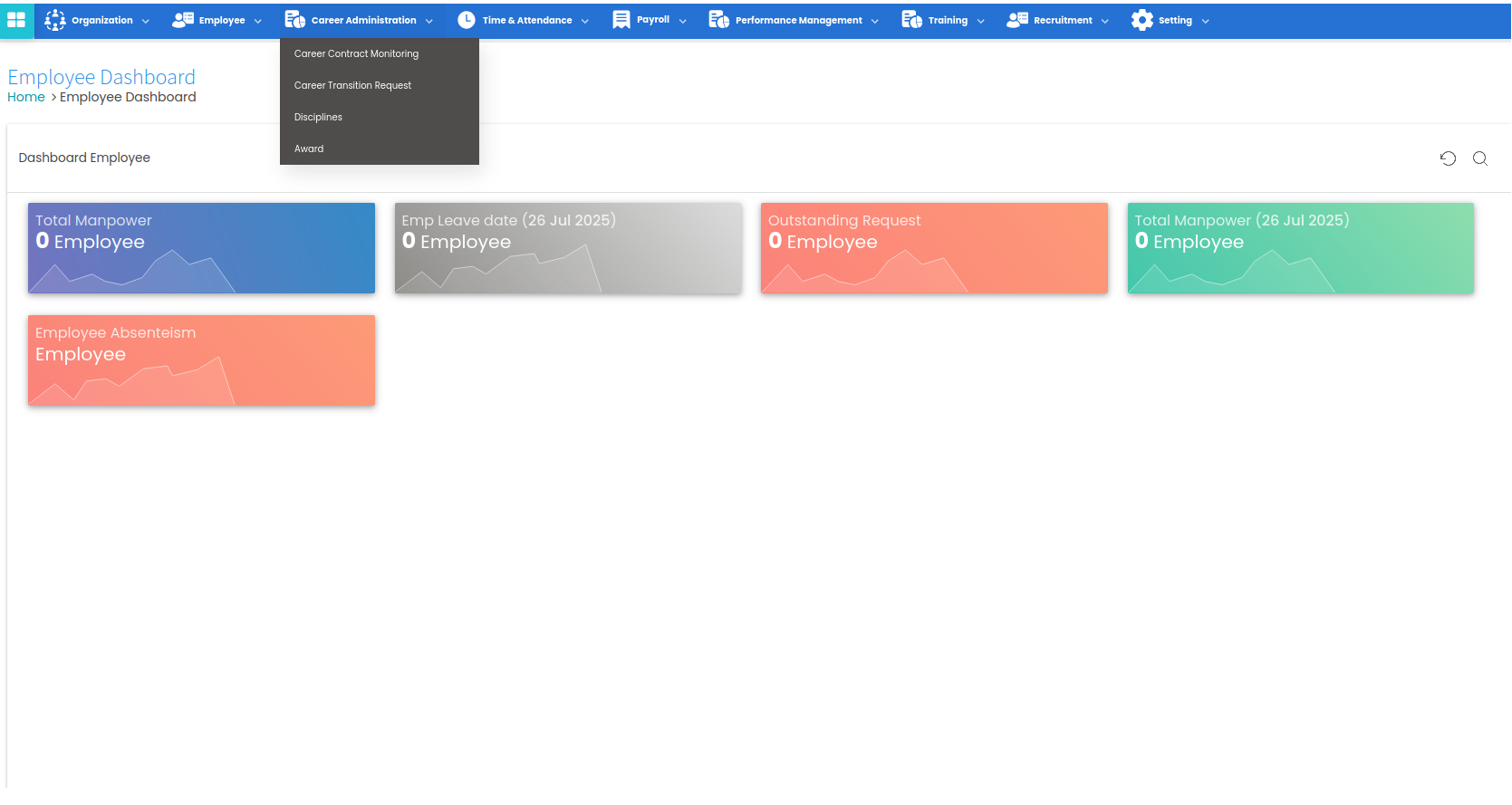1512x805 pixels.
Task: Expand the Performance Management dropdown chevron
Action: click(875, 21)
